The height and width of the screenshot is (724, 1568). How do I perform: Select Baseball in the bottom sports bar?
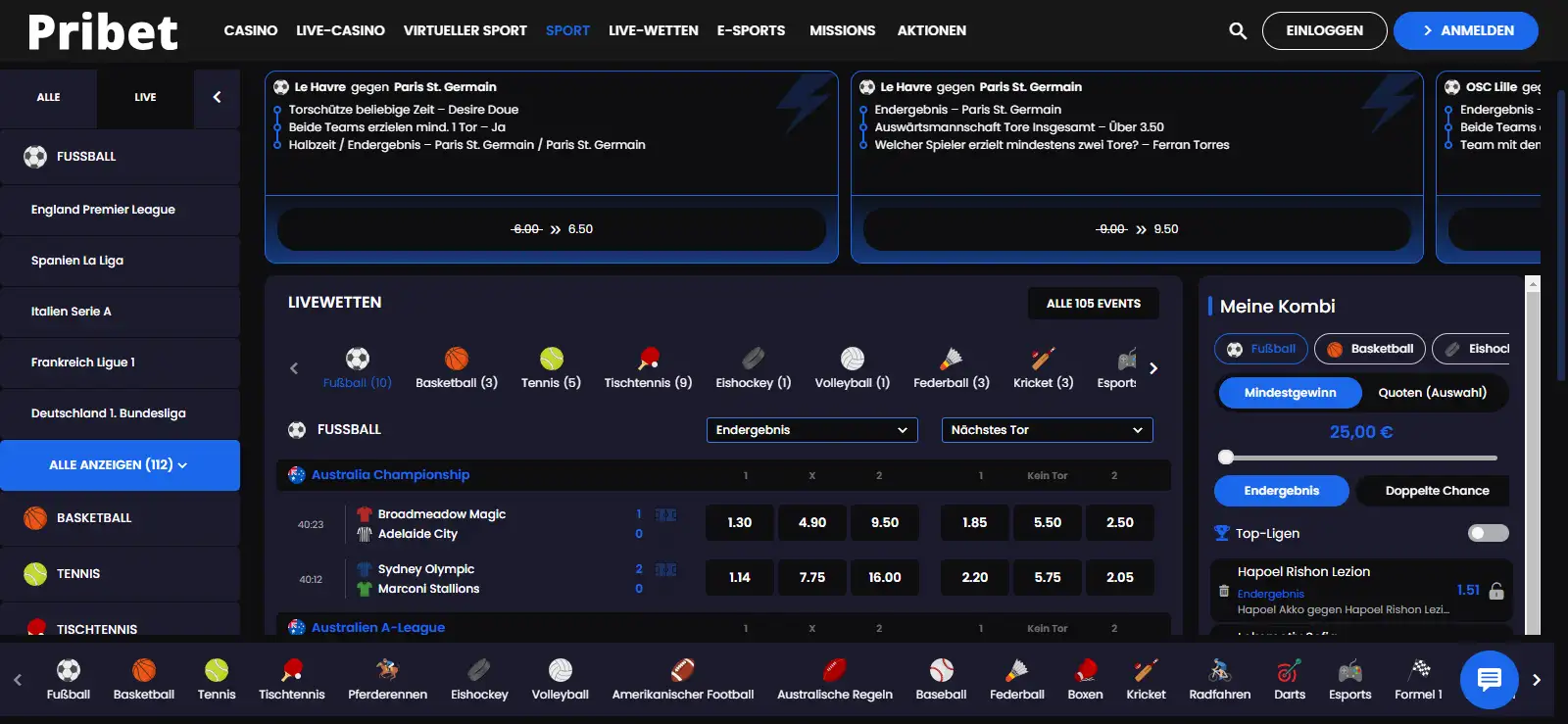[x=941, y=680]
